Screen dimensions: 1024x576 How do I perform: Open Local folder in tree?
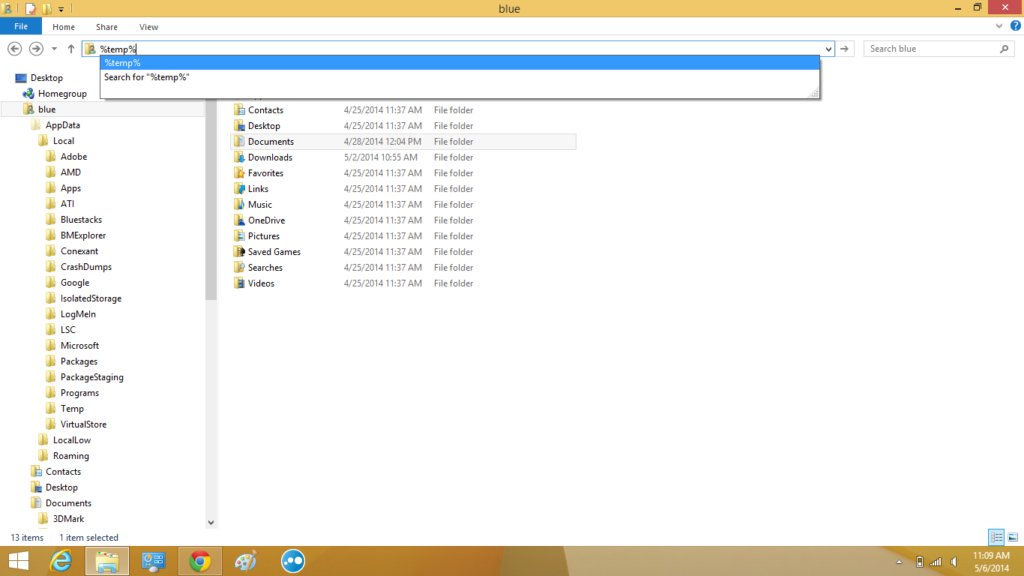pyautogui.click(x=63, y=140)
